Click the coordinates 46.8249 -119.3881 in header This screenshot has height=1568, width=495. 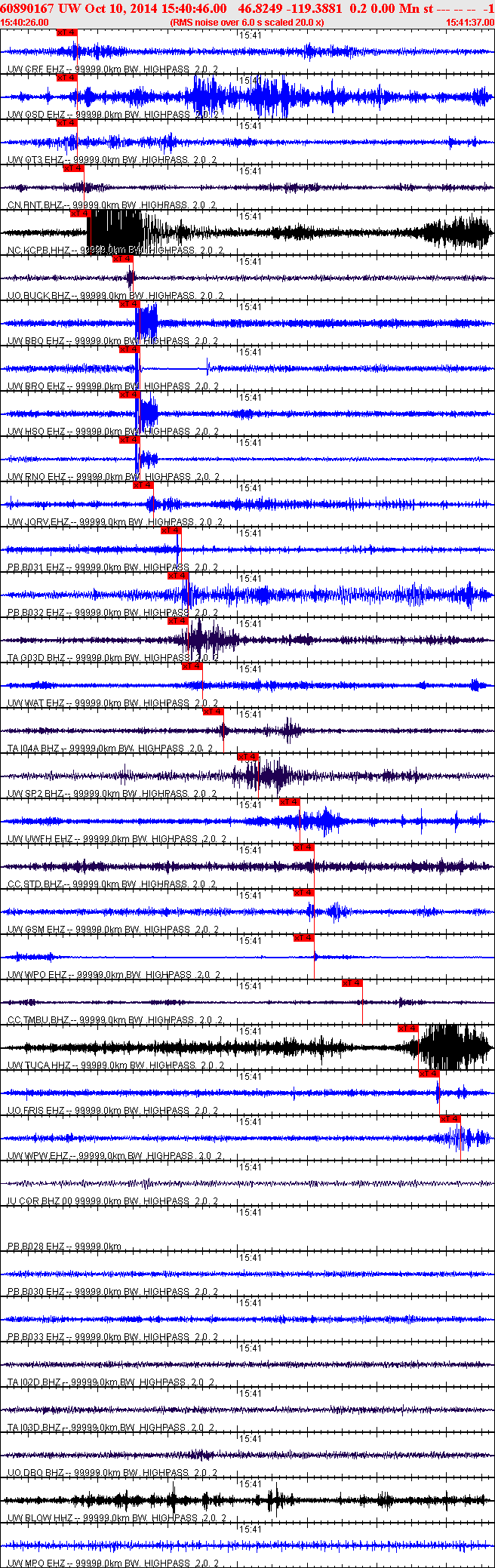[291, 8]
